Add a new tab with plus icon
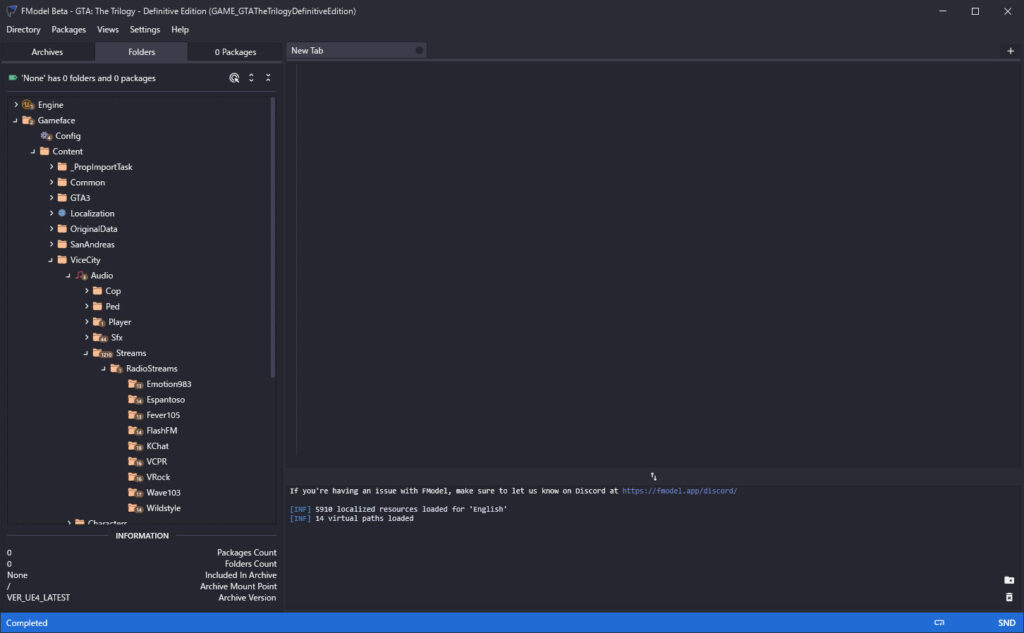This screenshot has width=1024, height=633. 1010,51
